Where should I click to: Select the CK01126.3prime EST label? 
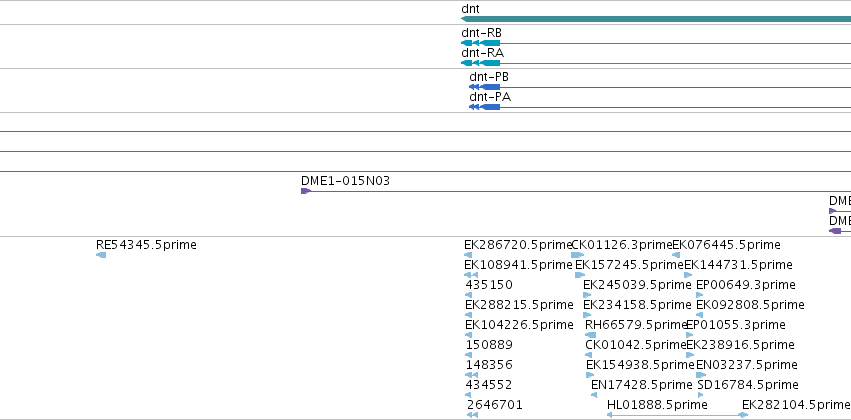[x=622, y=245]
